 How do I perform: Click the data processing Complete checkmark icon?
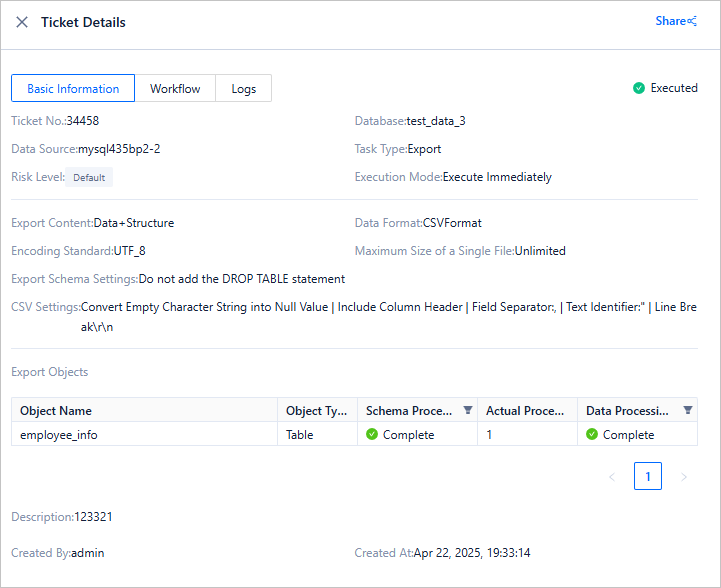[x=592, y=435]
